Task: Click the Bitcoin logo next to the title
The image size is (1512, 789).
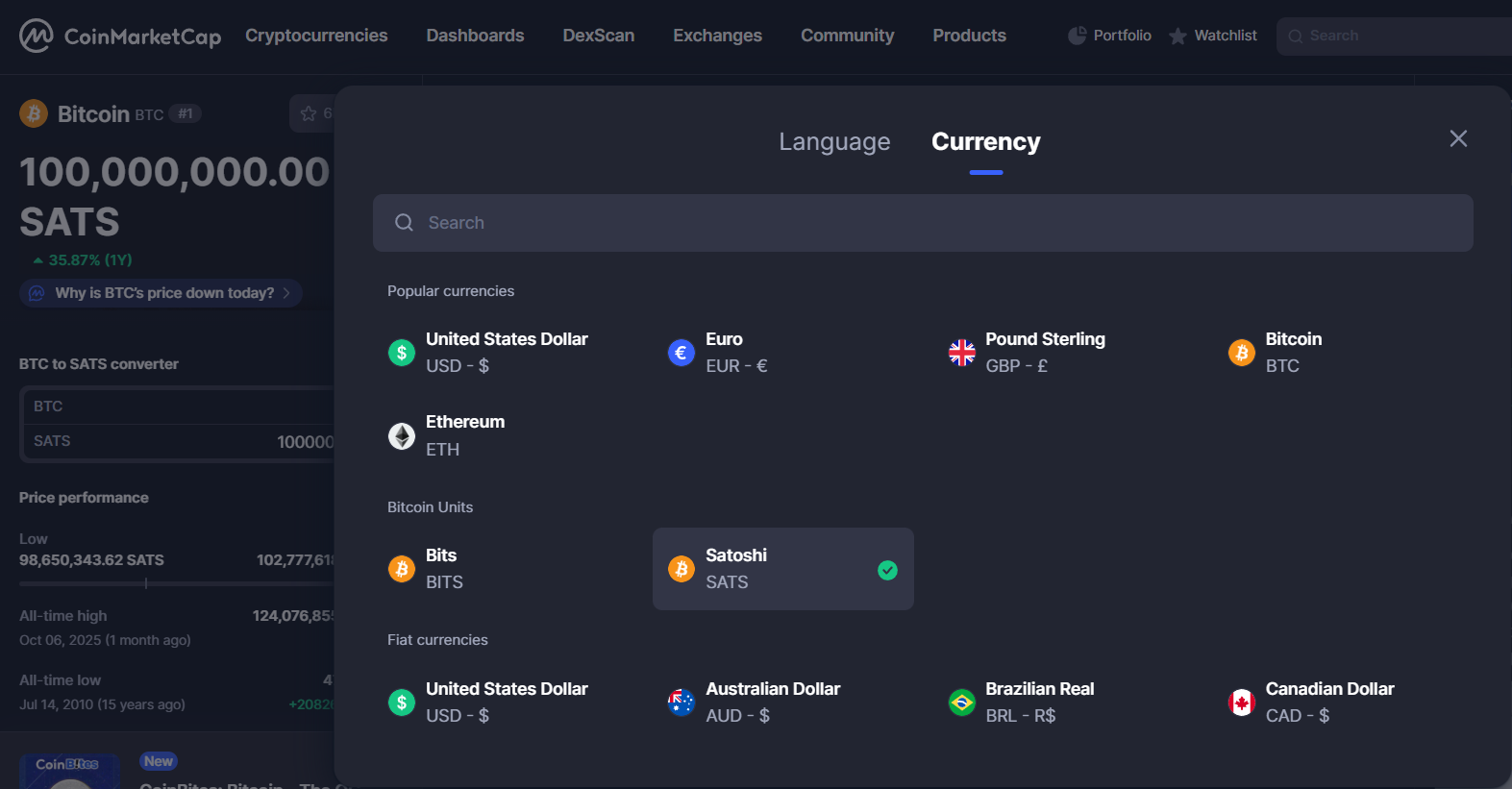Action: [x=34, y=113]
